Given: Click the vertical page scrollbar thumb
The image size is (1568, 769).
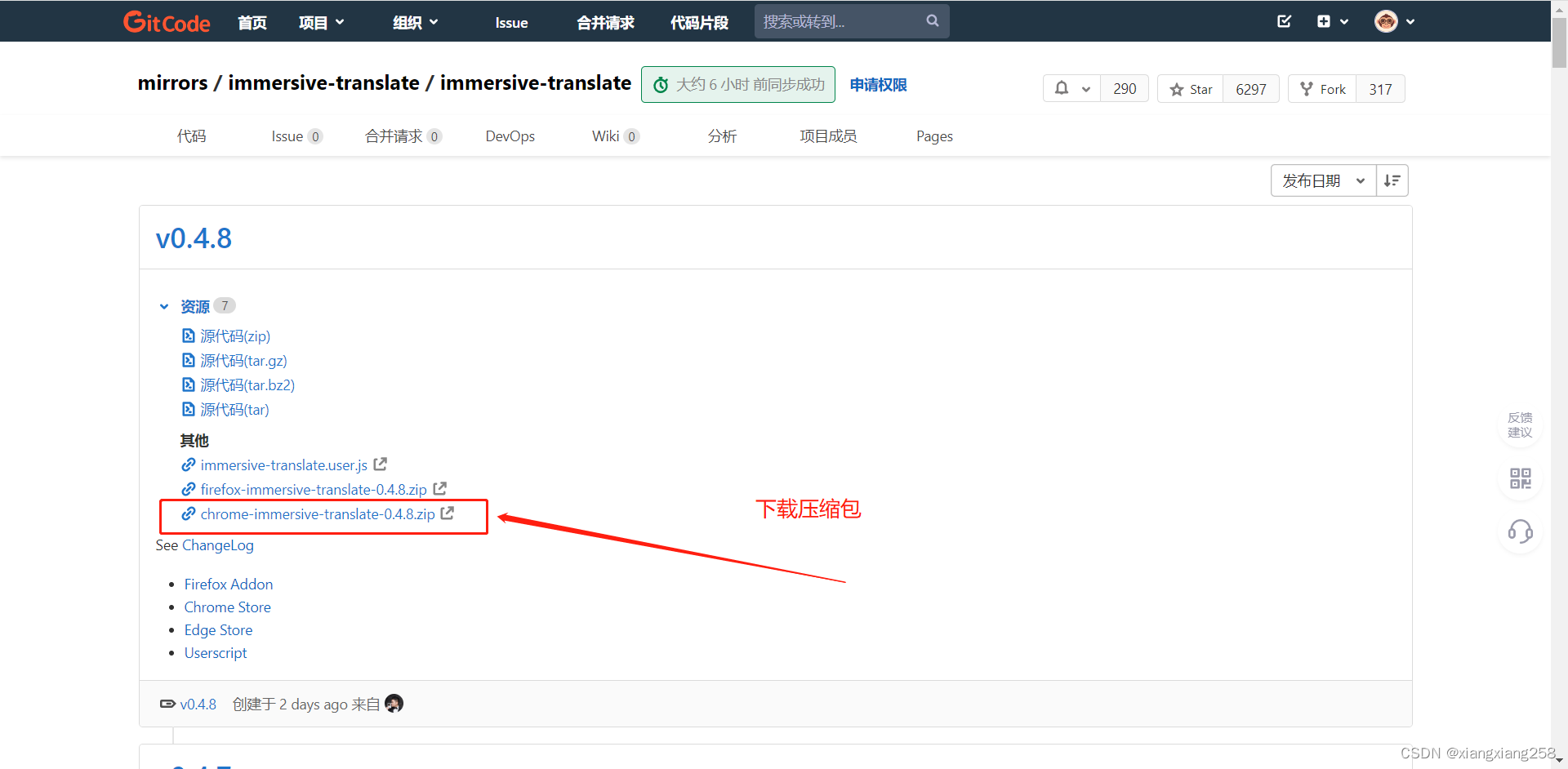Looking at the screenshot, I should pyautogui.click(x=1559, y=42).
